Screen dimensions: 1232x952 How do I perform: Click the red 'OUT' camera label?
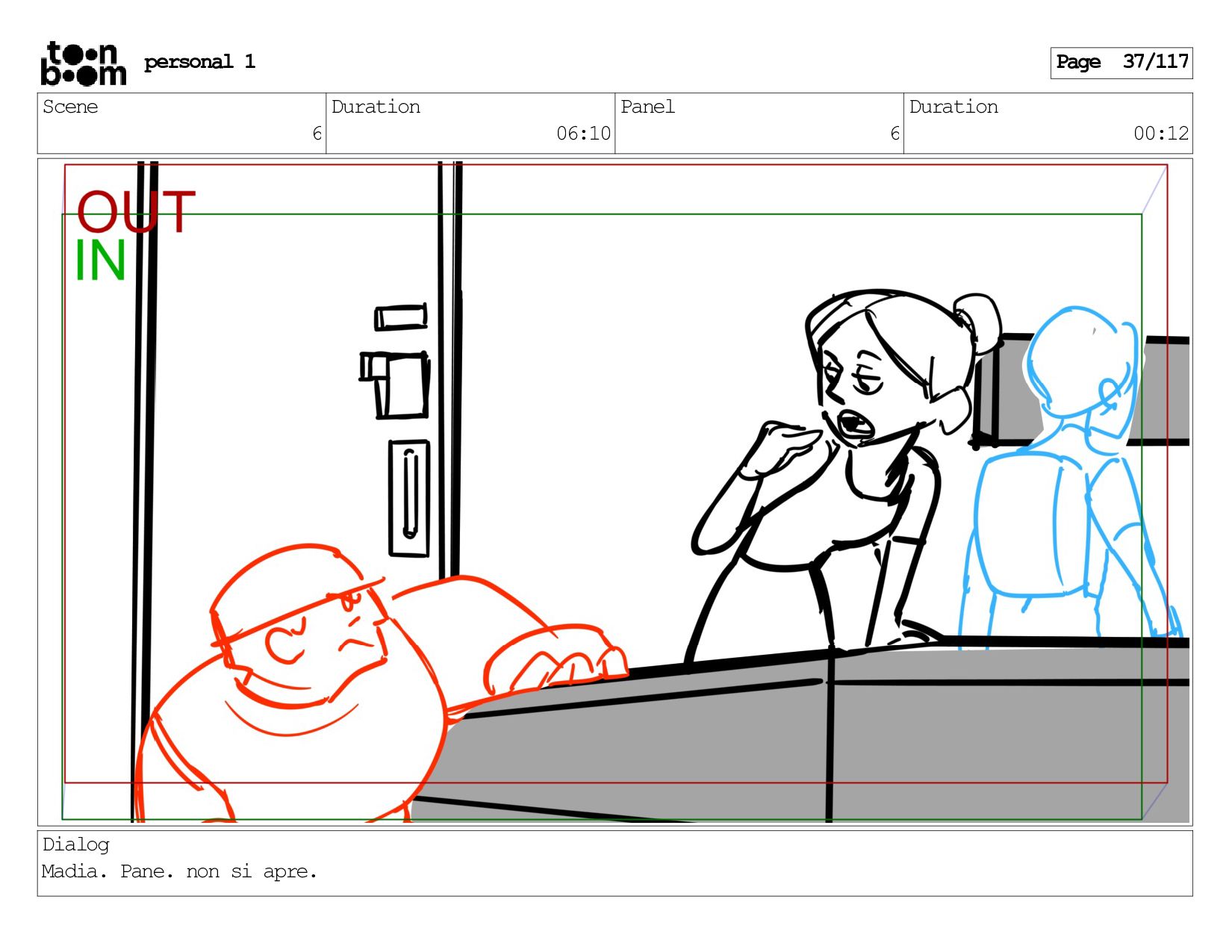(x=136, y=212)
